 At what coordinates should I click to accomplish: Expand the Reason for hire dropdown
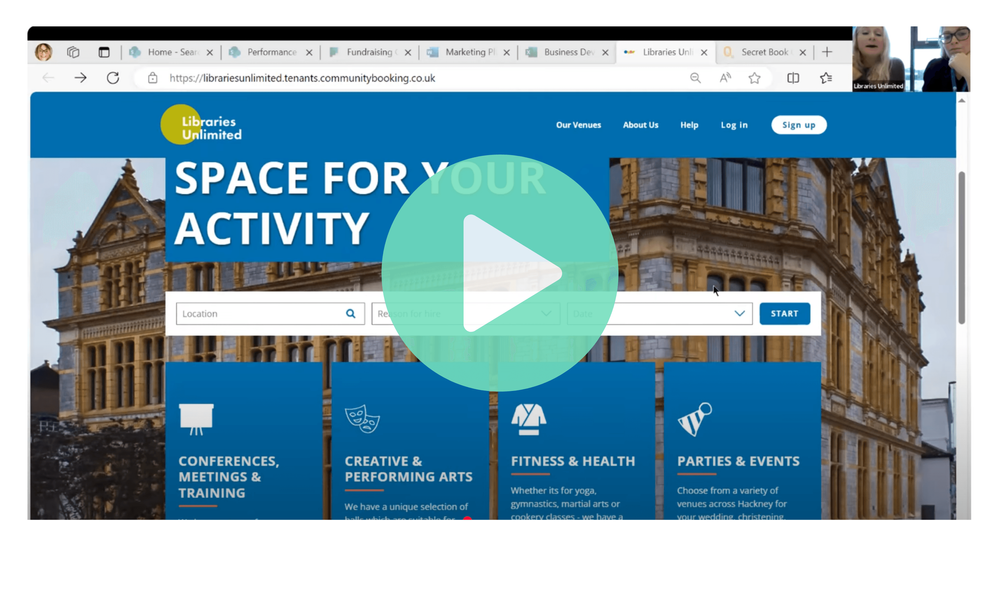coord(547,314)
